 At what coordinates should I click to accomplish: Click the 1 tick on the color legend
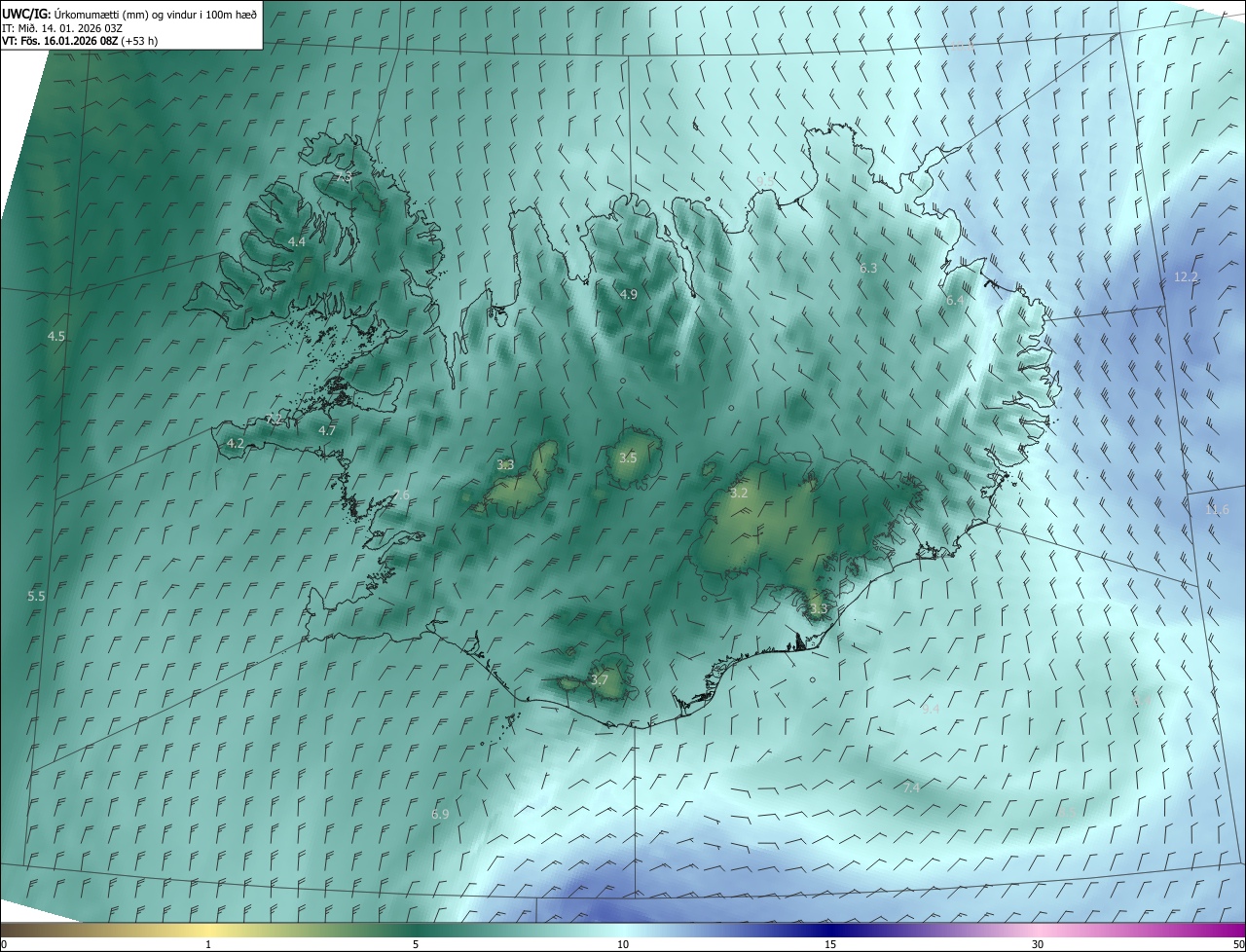[x=208, y=944]
